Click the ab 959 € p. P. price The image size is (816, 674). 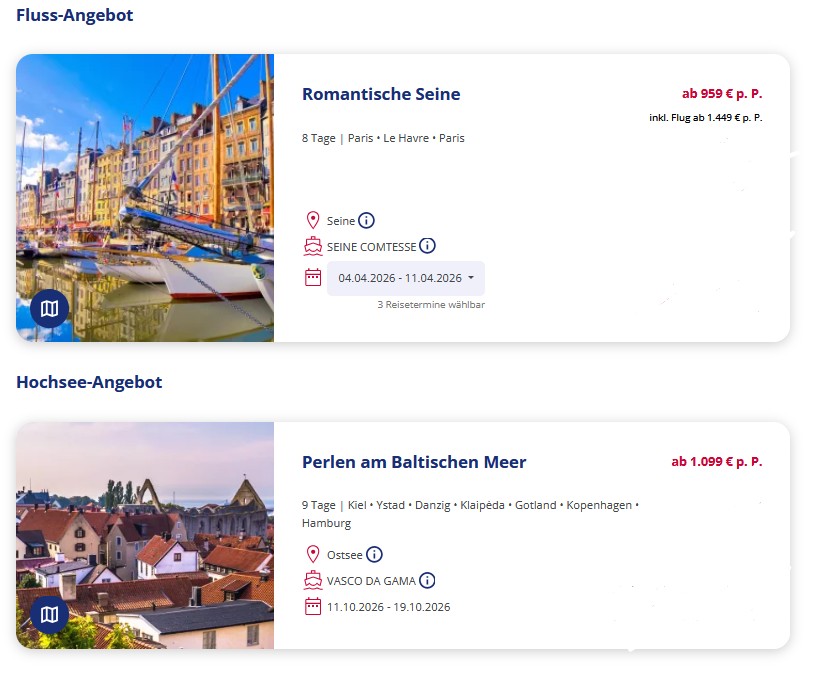click(x=722, y=94)
